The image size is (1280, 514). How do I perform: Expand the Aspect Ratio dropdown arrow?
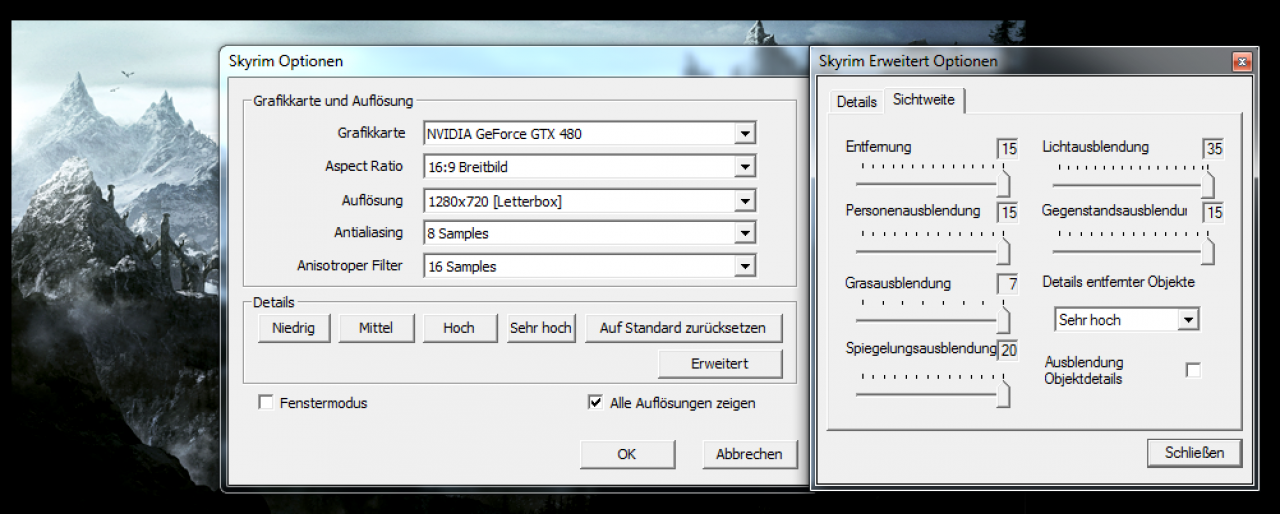point(744,167)
